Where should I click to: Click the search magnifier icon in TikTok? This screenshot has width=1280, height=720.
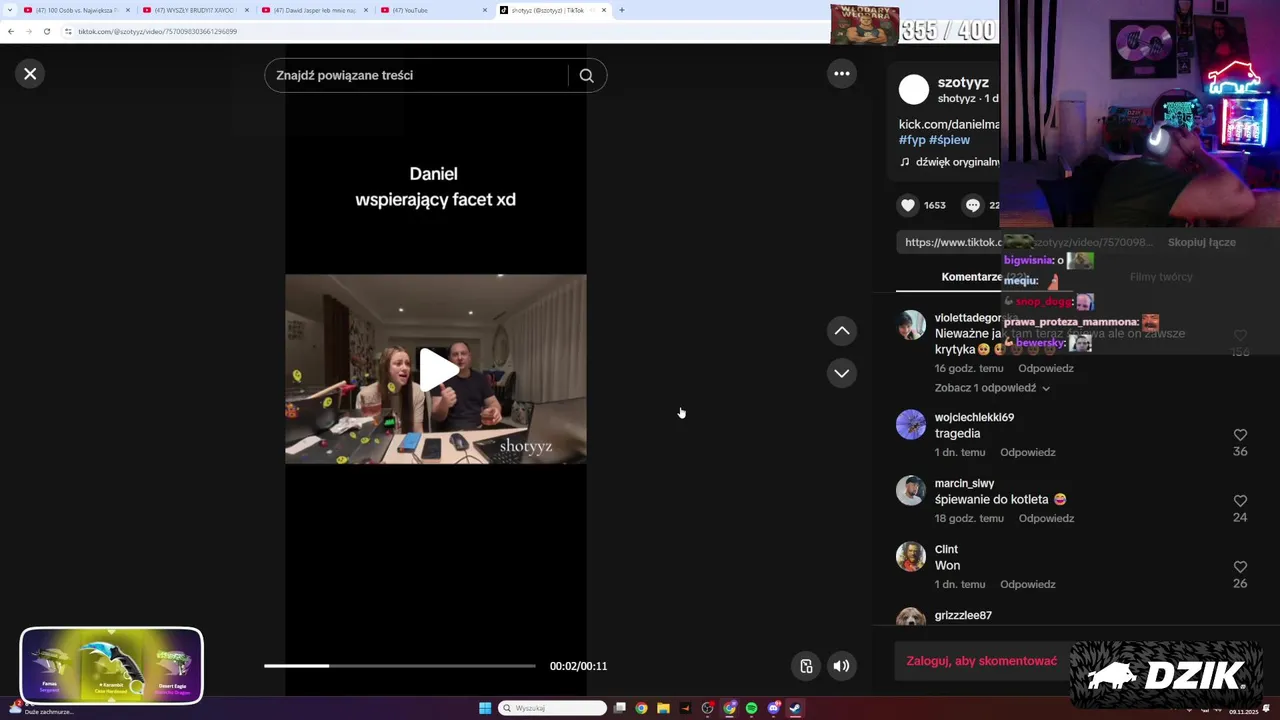tap(587, 75)
